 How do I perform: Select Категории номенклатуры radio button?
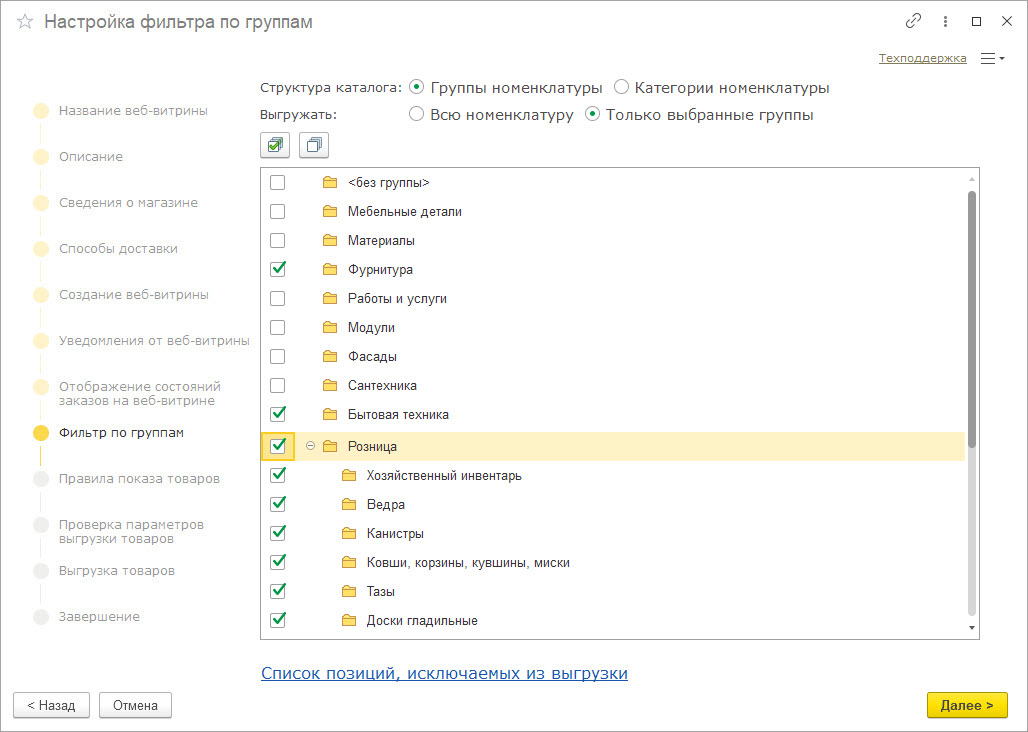tap(622, 88)
